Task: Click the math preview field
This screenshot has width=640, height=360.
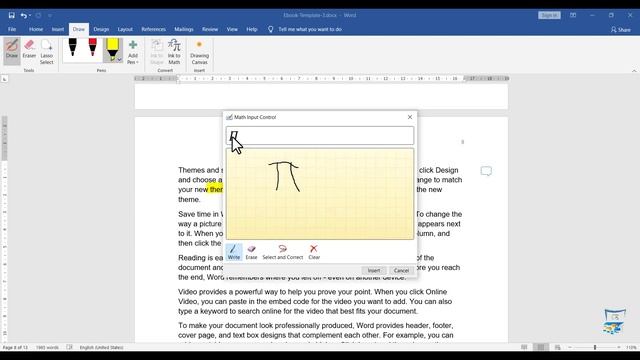Action: [320, 136]
